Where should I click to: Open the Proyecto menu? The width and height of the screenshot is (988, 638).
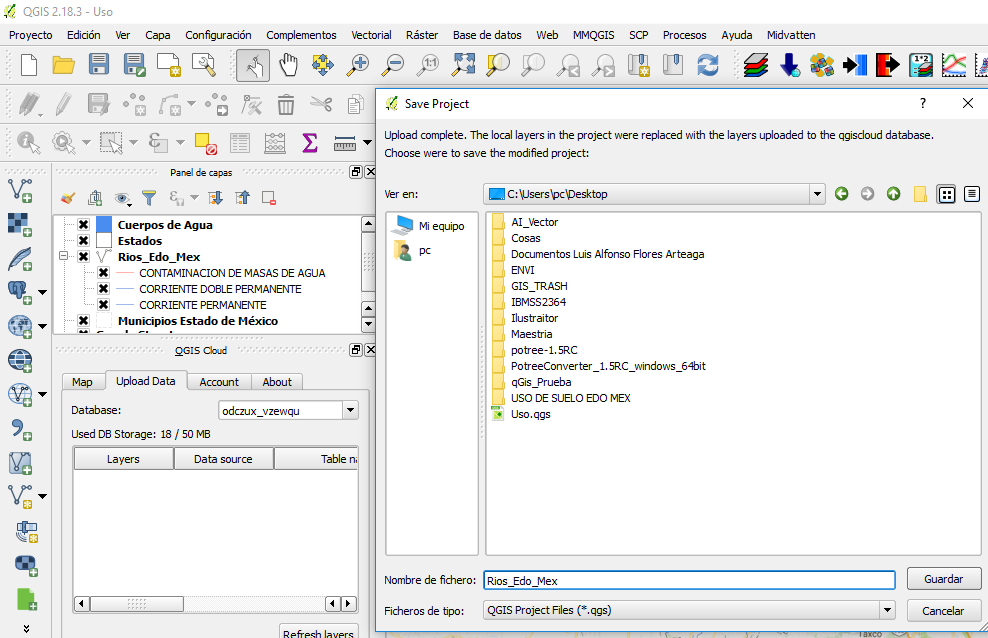tap(31, 35)
